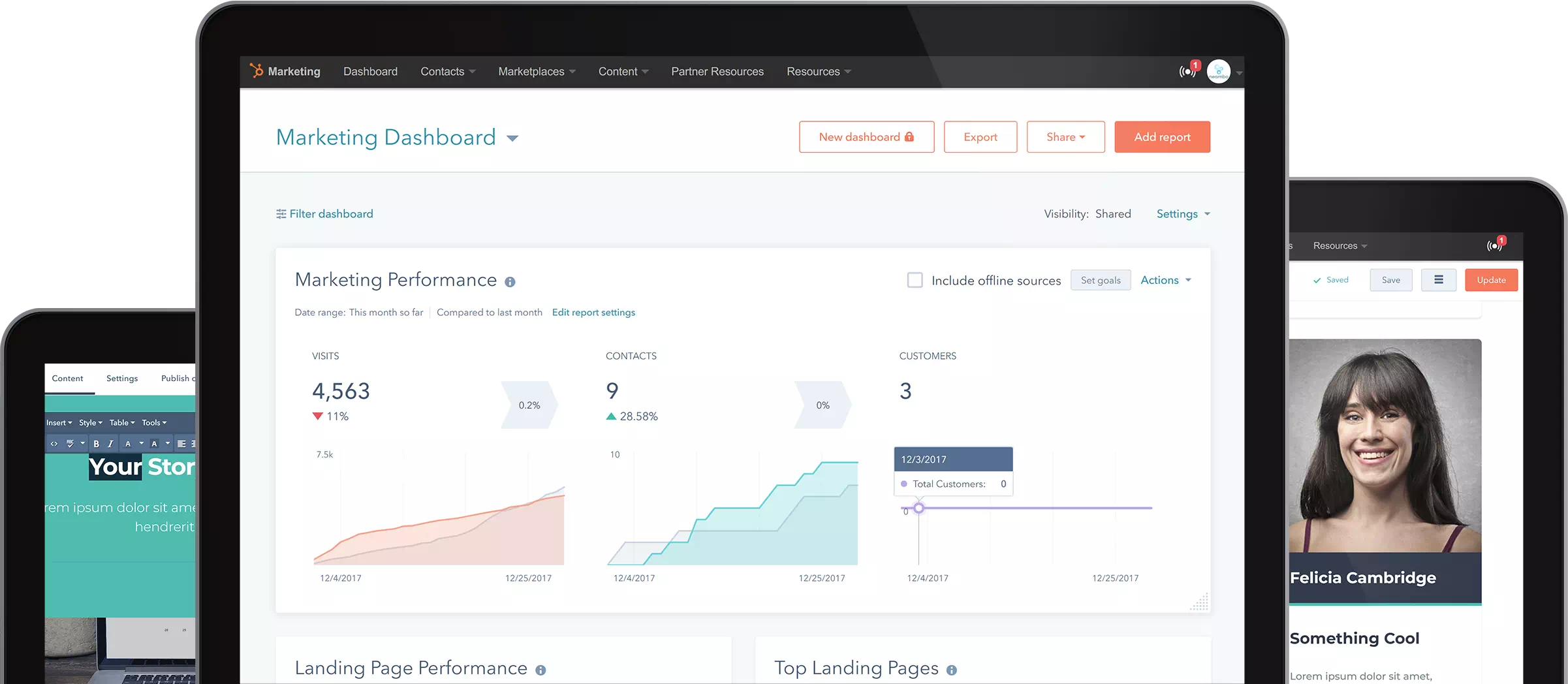Enable the Include offline sources checkbox

pos(915,281)
